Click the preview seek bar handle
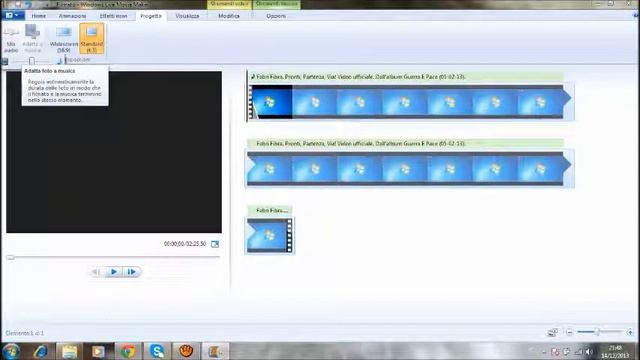Image resolution: width=640 pixels, height=360 pixels. pyautogui.click(x=11, y=257)
